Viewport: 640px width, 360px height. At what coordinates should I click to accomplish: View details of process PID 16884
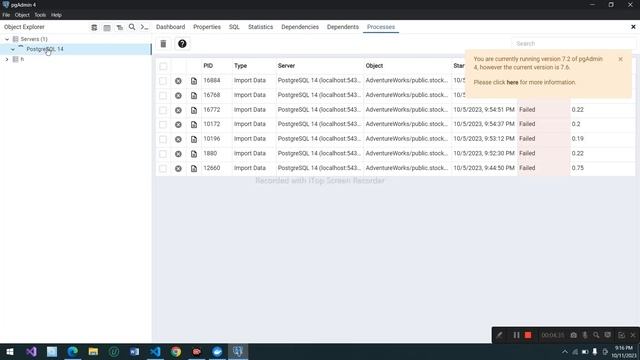(194, 81)
